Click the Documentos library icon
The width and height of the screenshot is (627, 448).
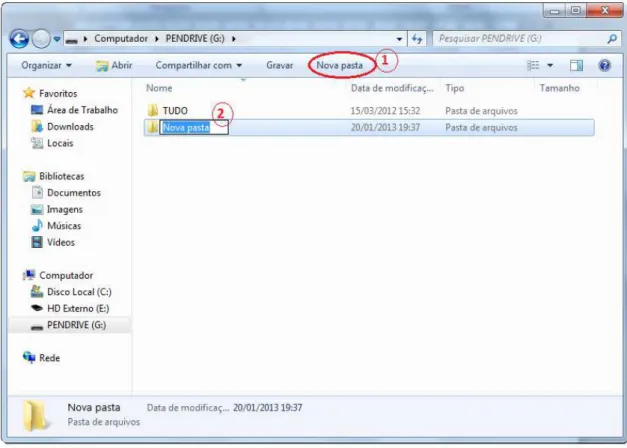point(37,193)
